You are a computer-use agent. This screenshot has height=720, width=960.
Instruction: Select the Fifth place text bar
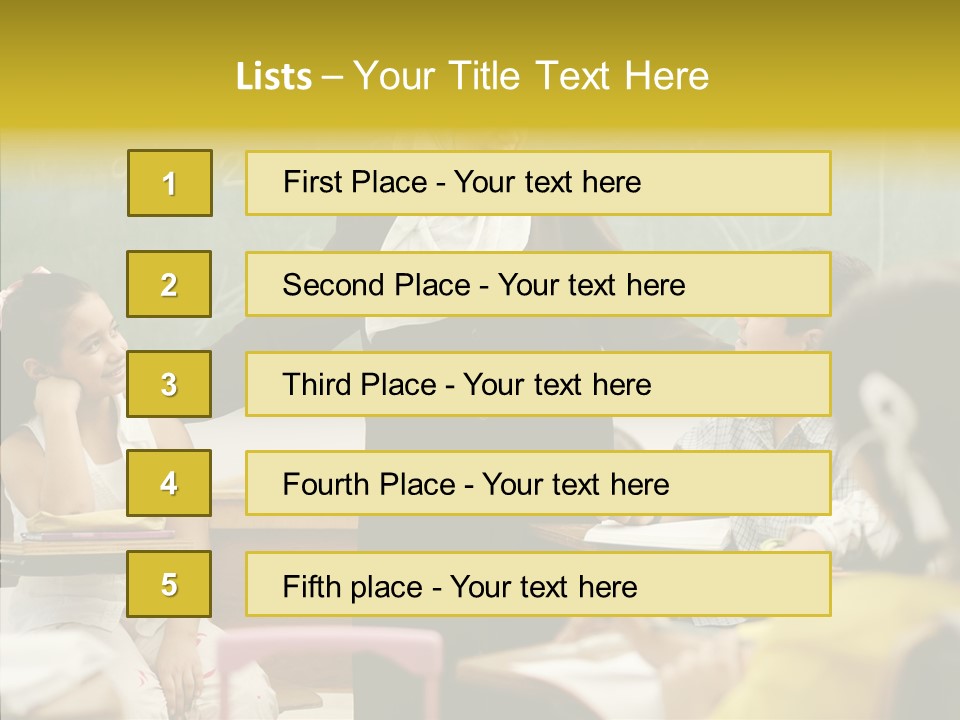pyautogui.click(x=538, y=584)
